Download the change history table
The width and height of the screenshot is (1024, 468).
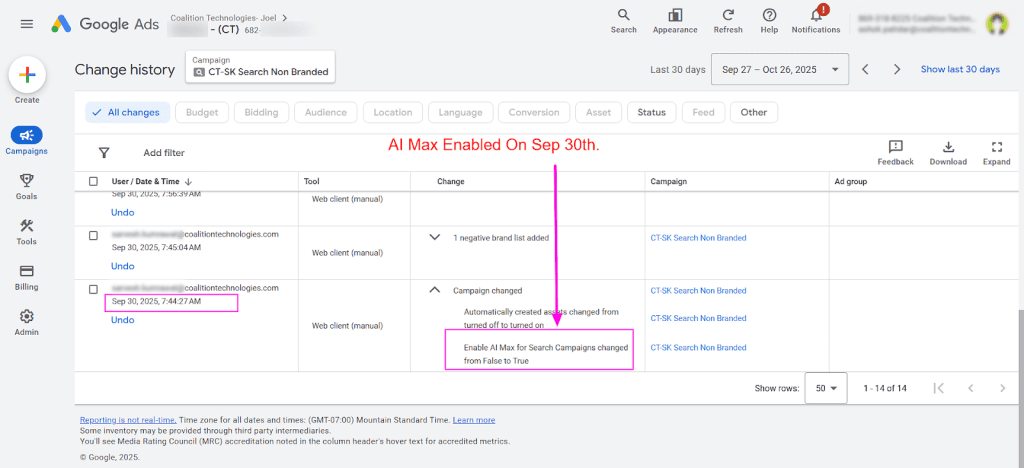[948, 153]
